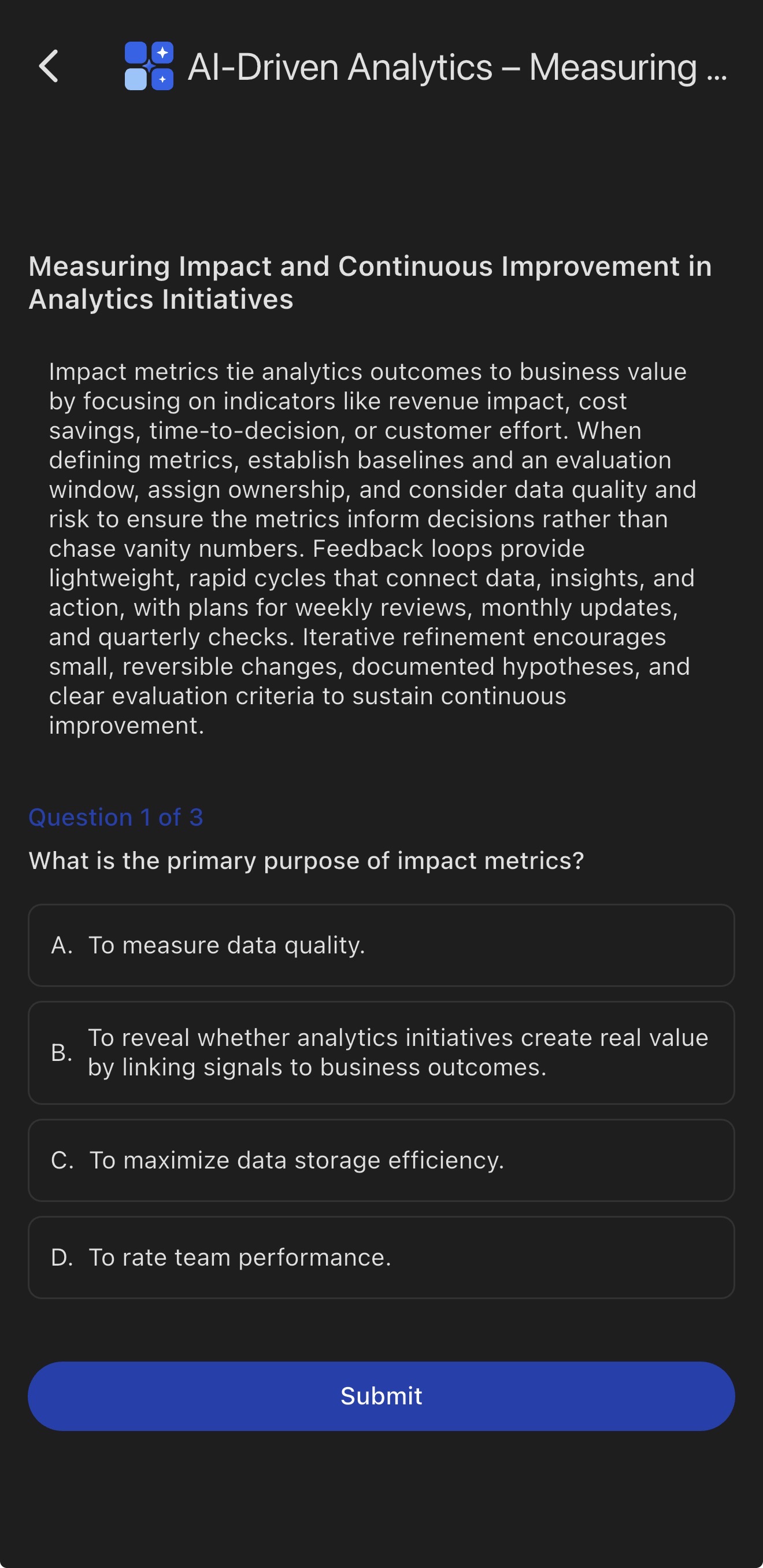Click the lesson heading "Measuring Impact and Continuous Improvement"

pyautogui.click(x=370, y=282)
